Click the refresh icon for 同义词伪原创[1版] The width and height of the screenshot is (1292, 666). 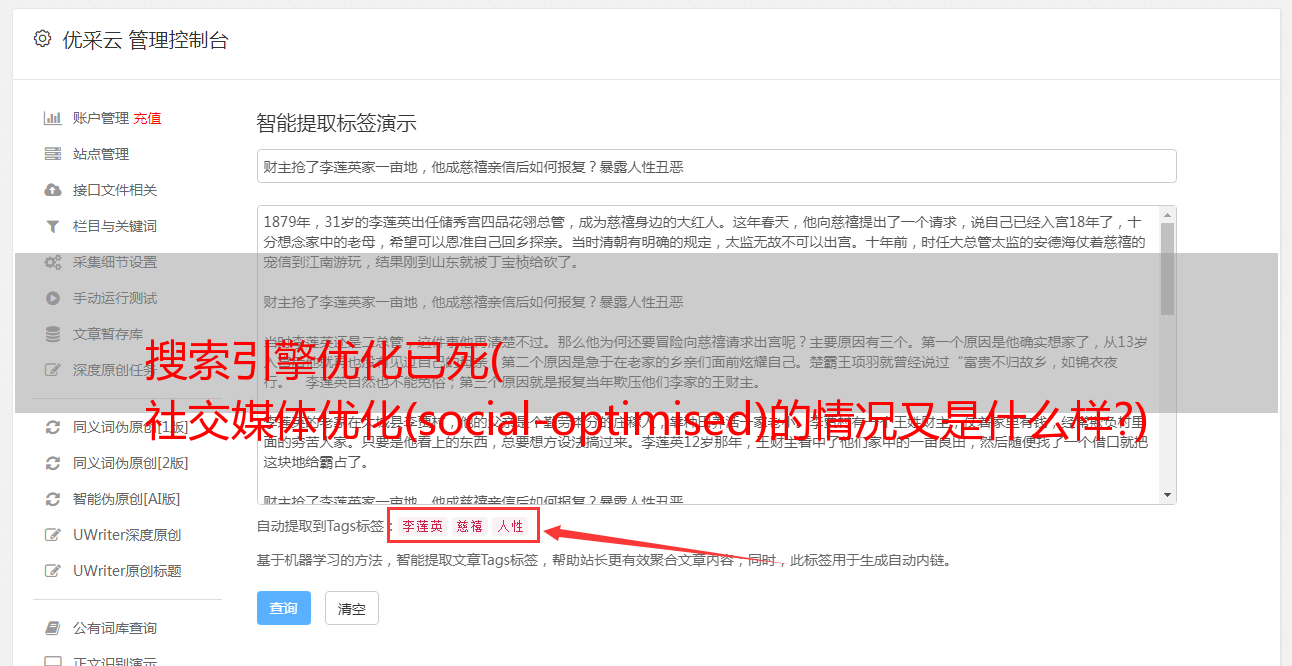click(53, 427)
